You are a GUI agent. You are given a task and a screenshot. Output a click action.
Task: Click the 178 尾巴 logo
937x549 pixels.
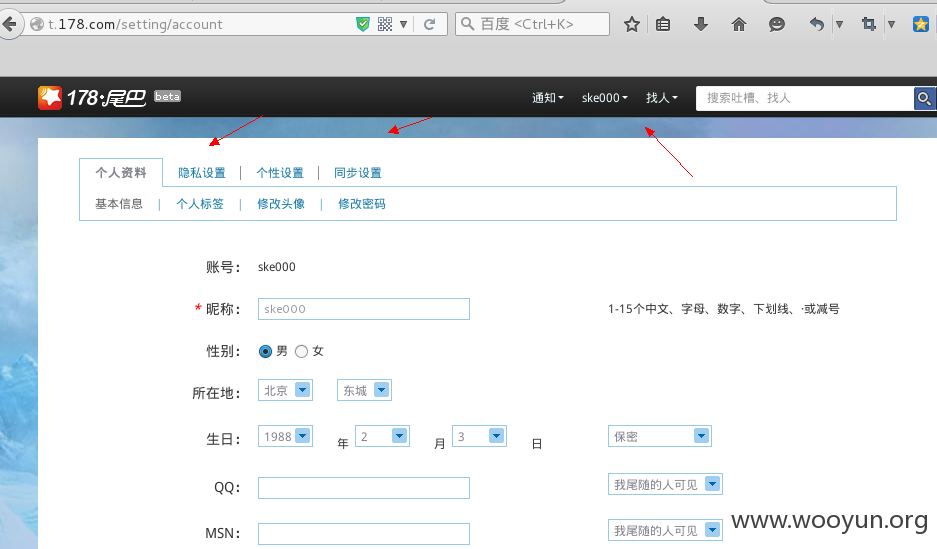92,97
